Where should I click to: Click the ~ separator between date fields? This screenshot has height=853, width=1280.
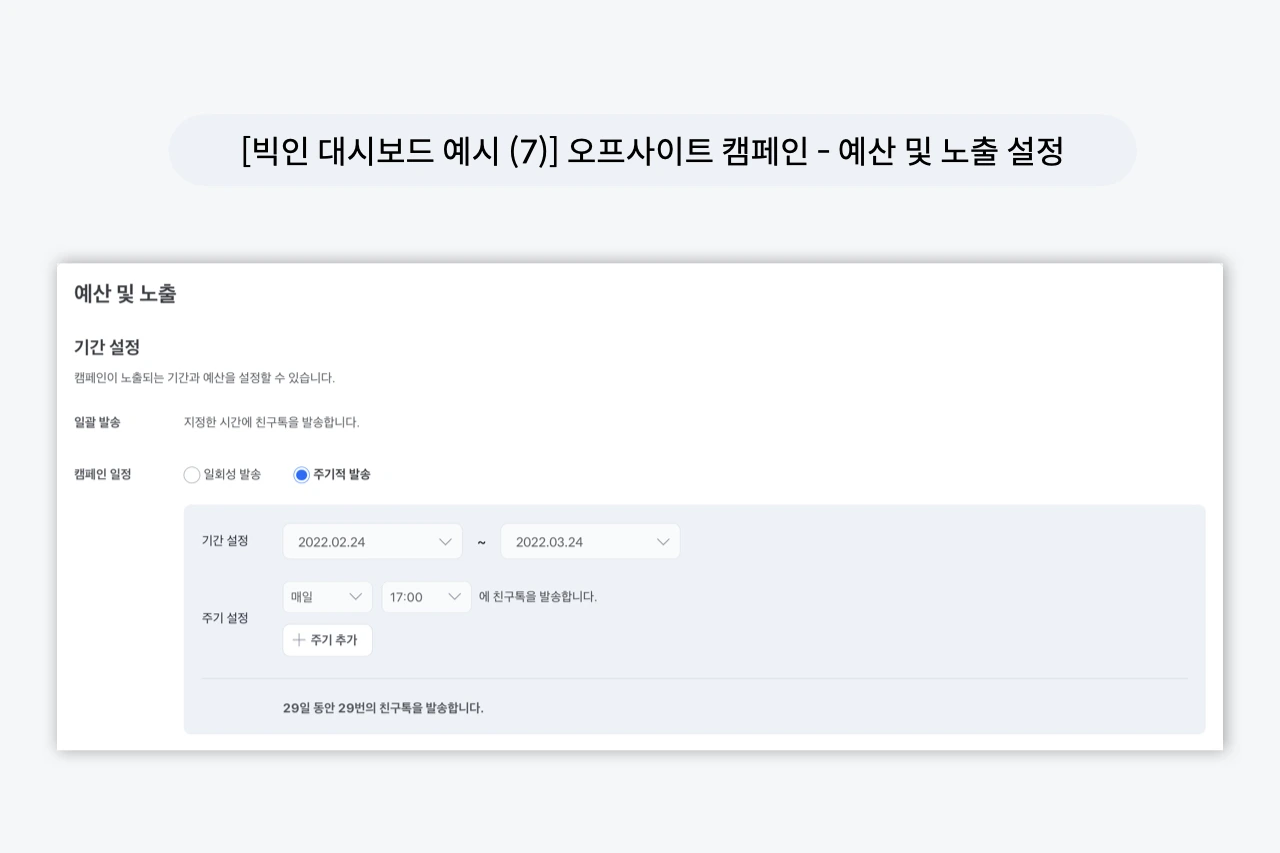click(481, 541)
